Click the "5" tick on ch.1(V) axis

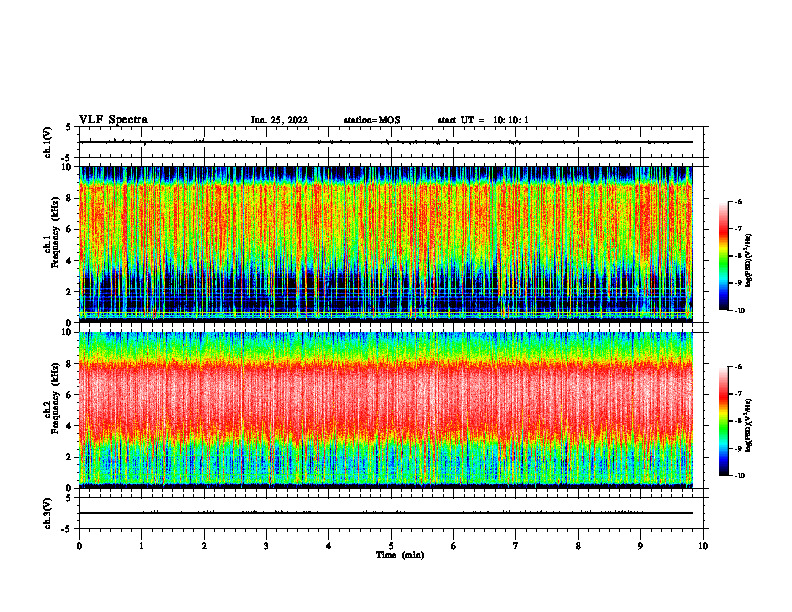pos(68,127)
